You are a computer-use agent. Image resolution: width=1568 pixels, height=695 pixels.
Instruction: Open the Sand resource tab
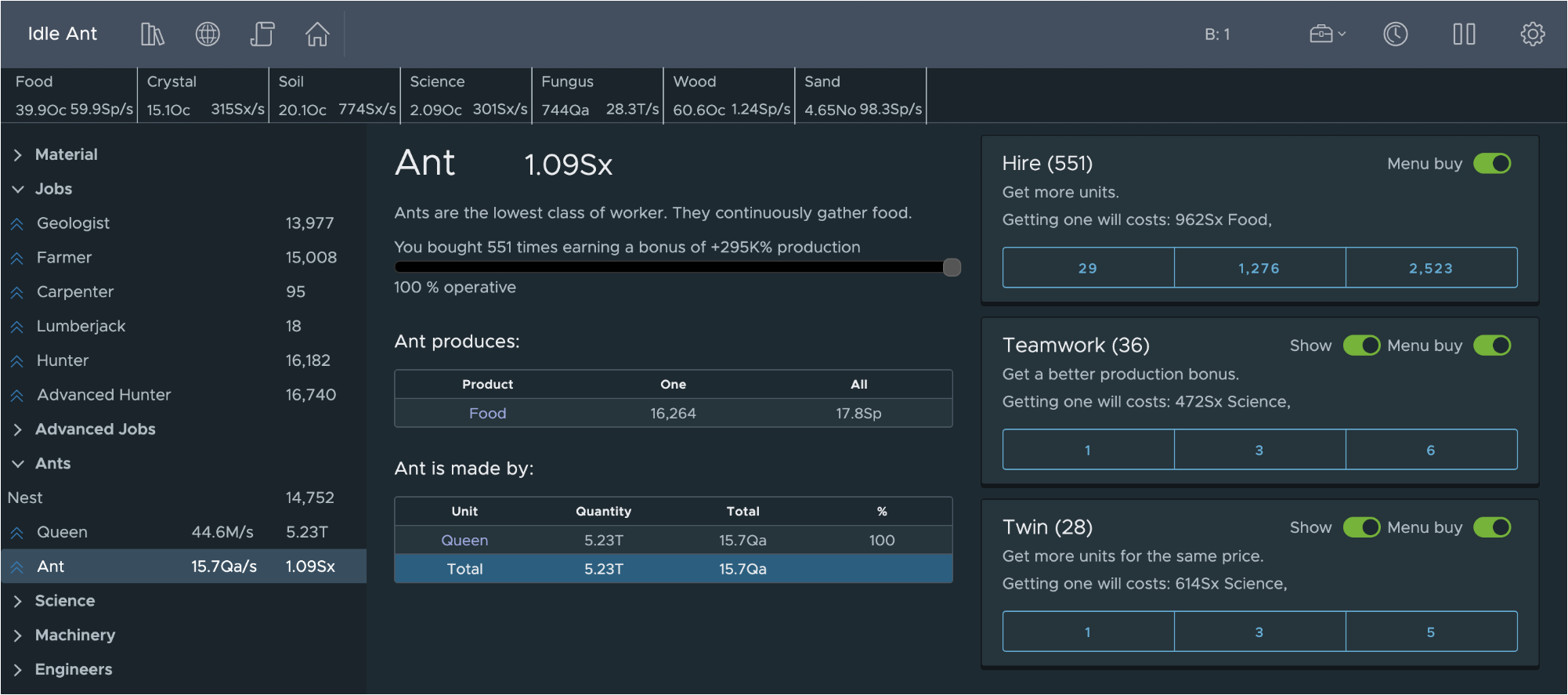point(862,96)
